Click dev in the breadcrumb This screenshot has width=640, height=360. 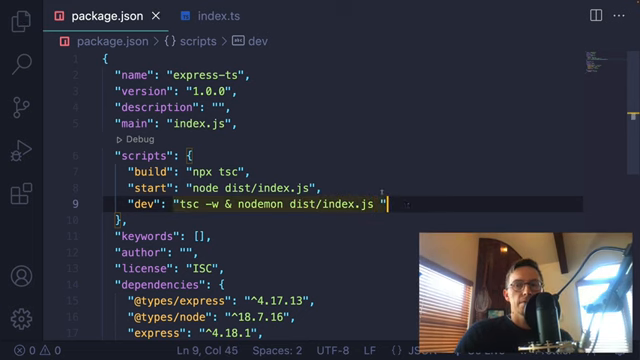point(258,41)
